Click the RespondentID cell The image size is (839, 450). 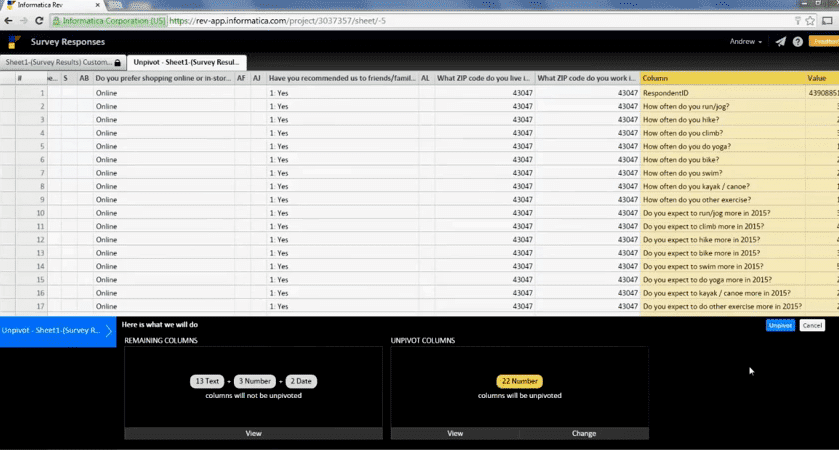coord(722,93)
